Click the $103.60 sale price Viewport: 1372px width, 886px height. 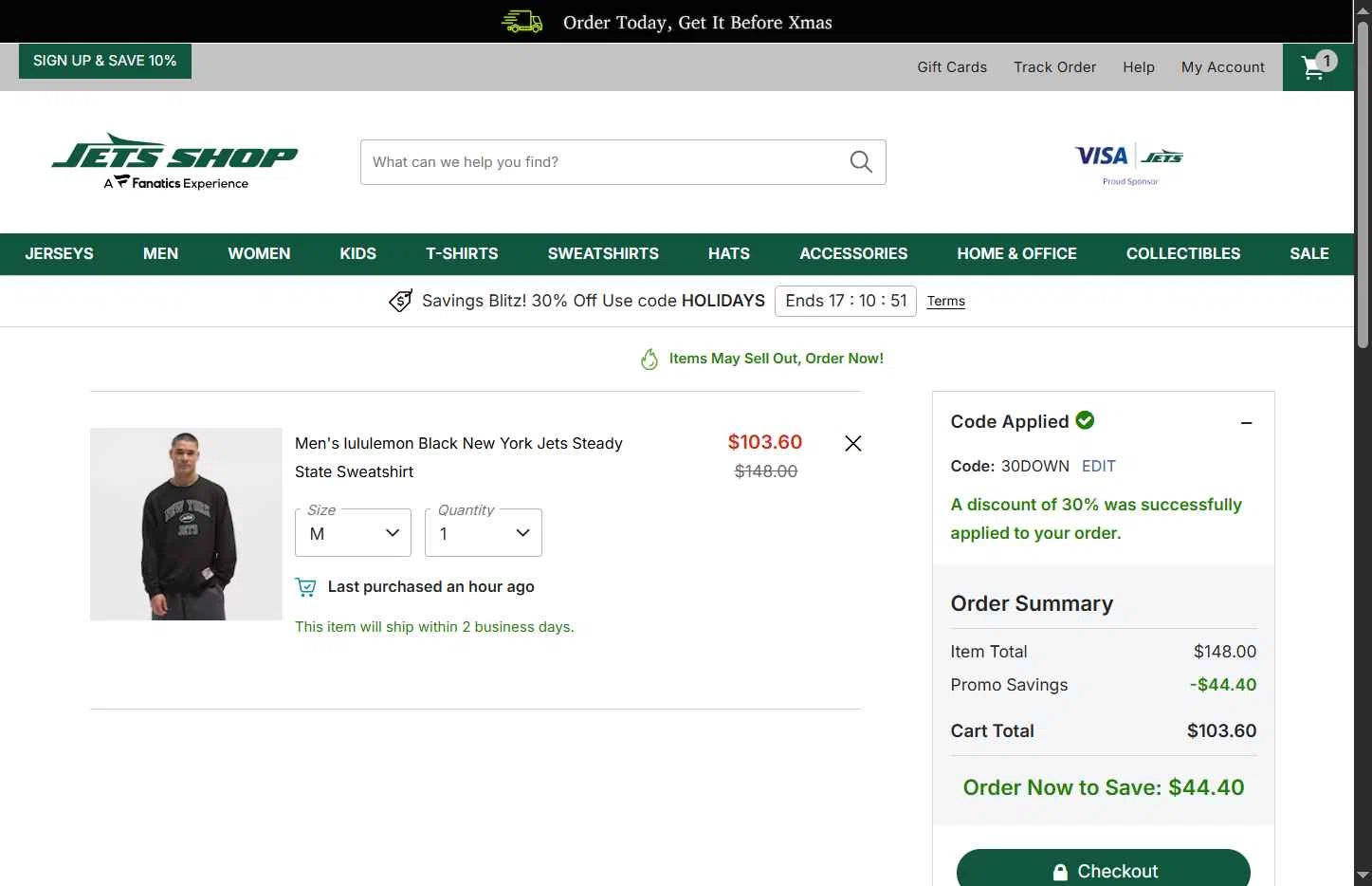pyautogui.click(x=765, y=442)
